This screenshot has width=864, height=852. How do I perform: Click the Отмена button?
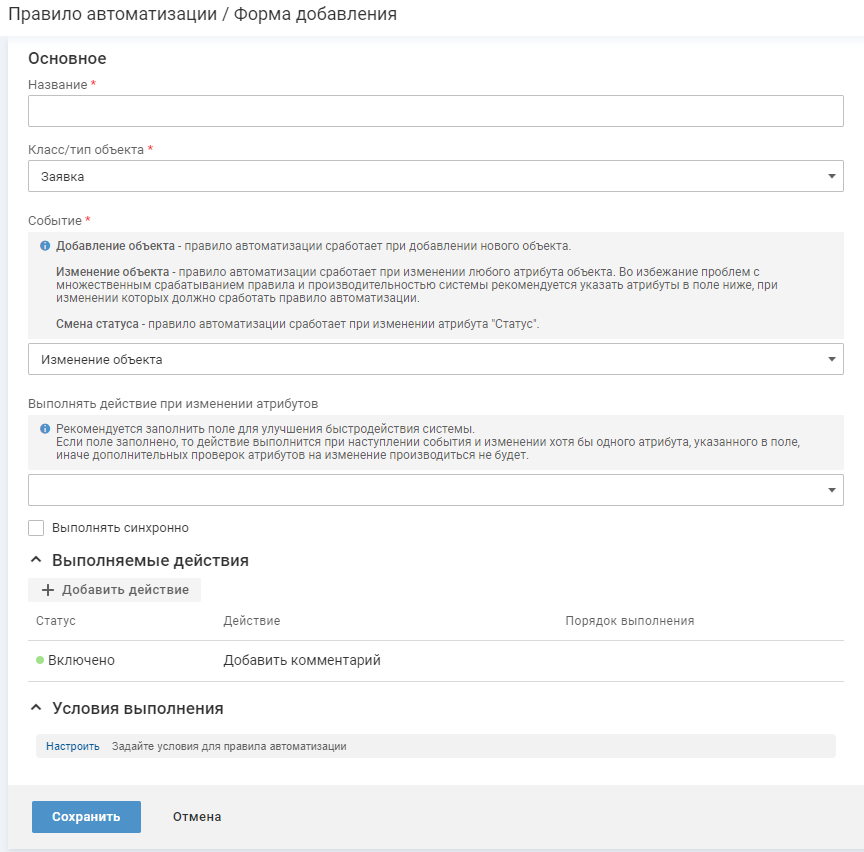coord(197,817)
